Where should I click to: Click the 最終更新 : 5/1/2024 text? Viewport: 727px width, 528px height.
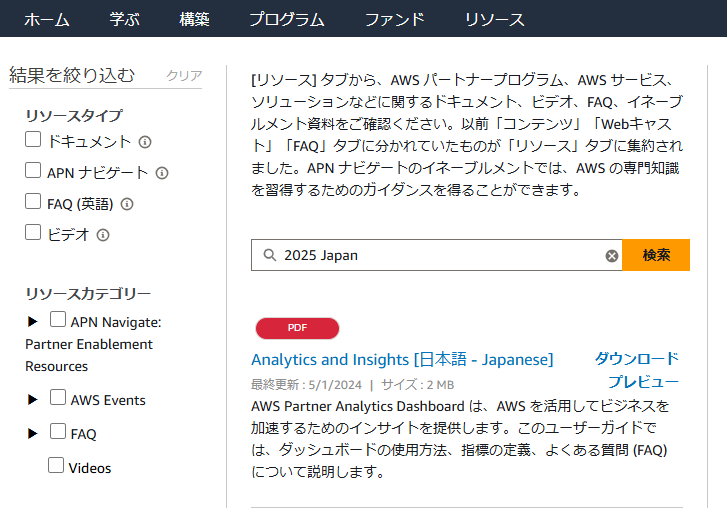pos(306,384)
